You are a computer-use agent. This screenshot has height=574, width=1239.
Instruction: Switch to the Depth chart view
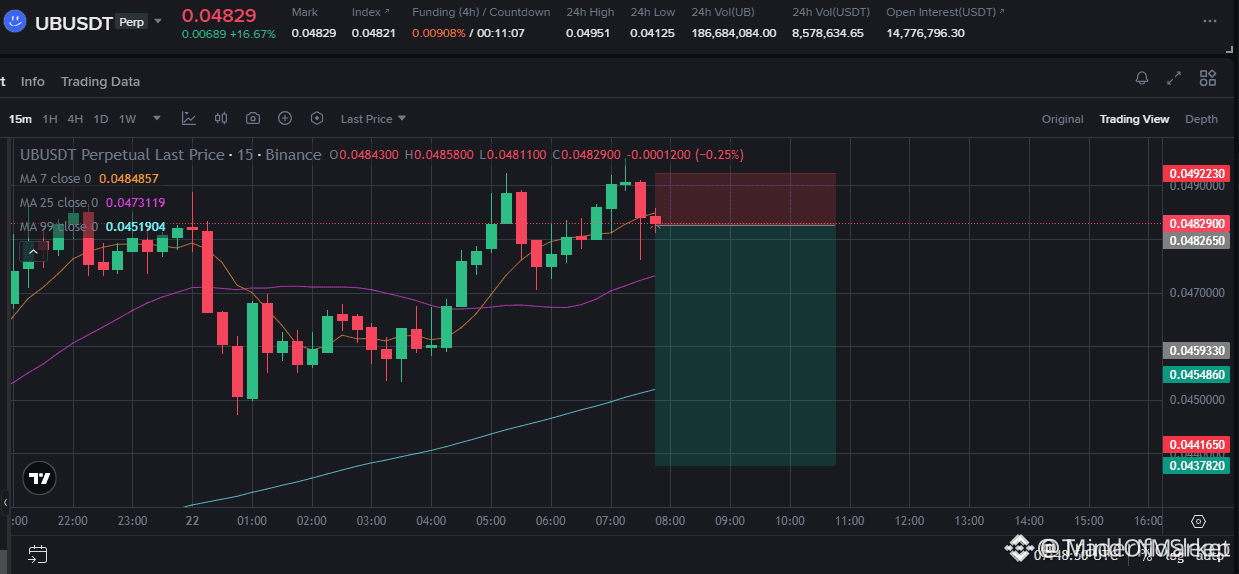coord(1201,119)
